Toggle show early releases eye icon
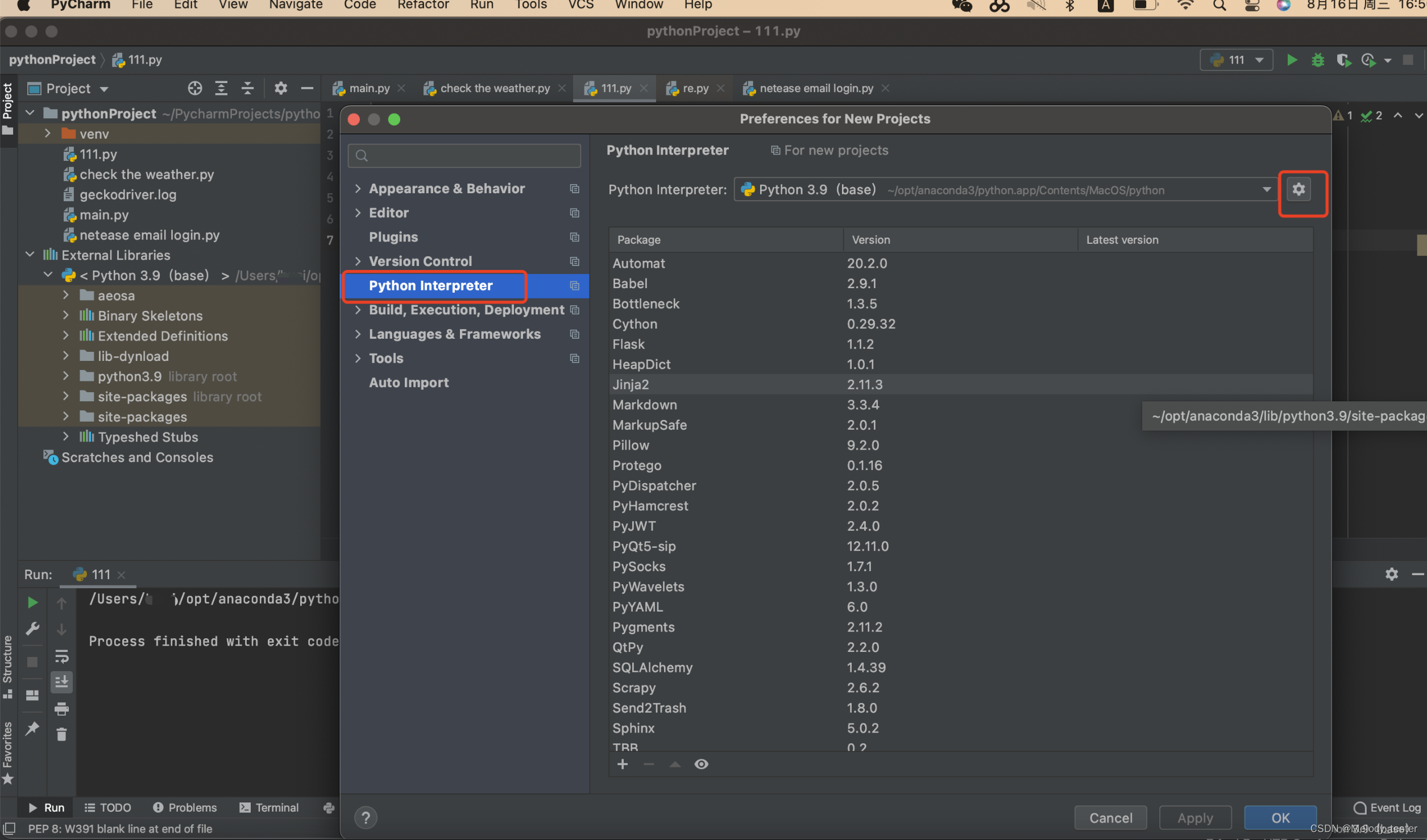Image resolution: width=1427 pixels, height=840 pixels. [701, 764]
